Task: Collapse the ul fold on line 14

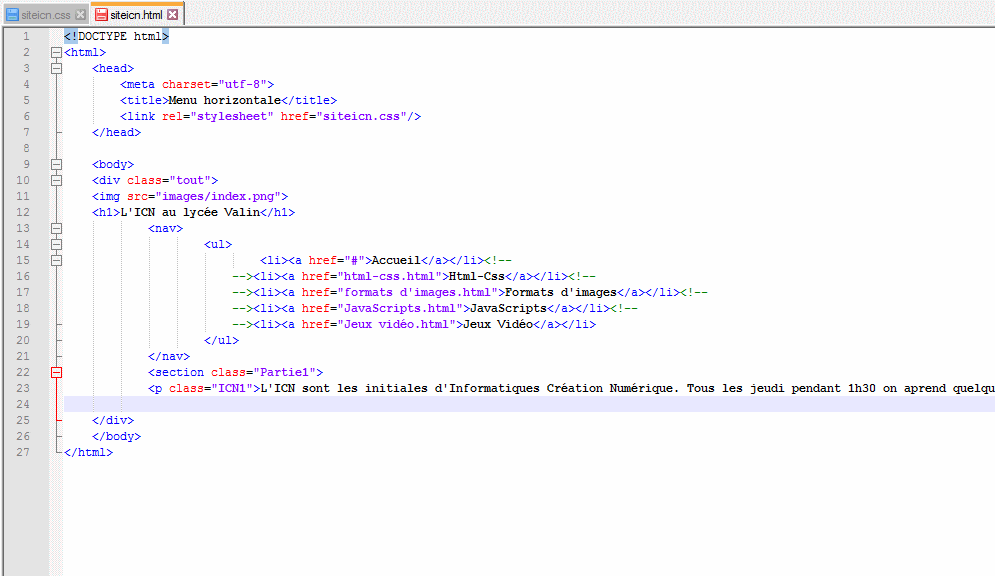Action: coord(56,244)
